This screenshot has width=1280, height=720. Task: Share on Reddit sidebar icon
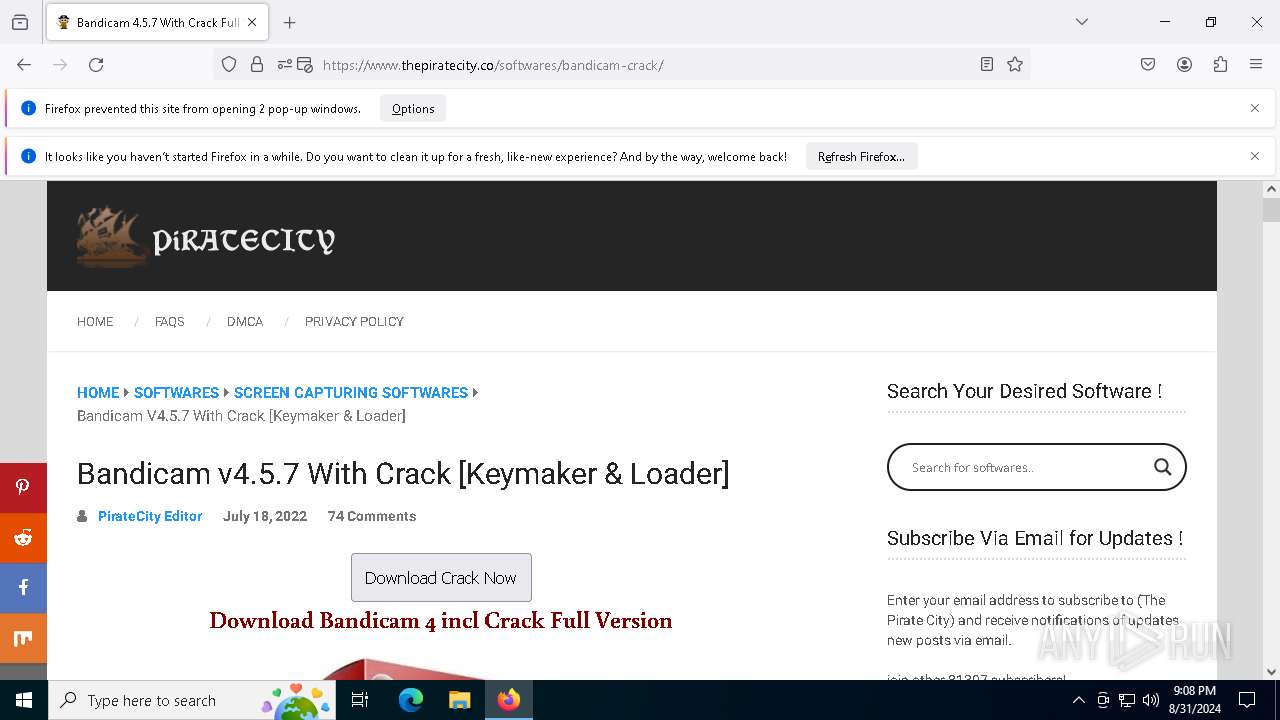click(x=23, y=538)
